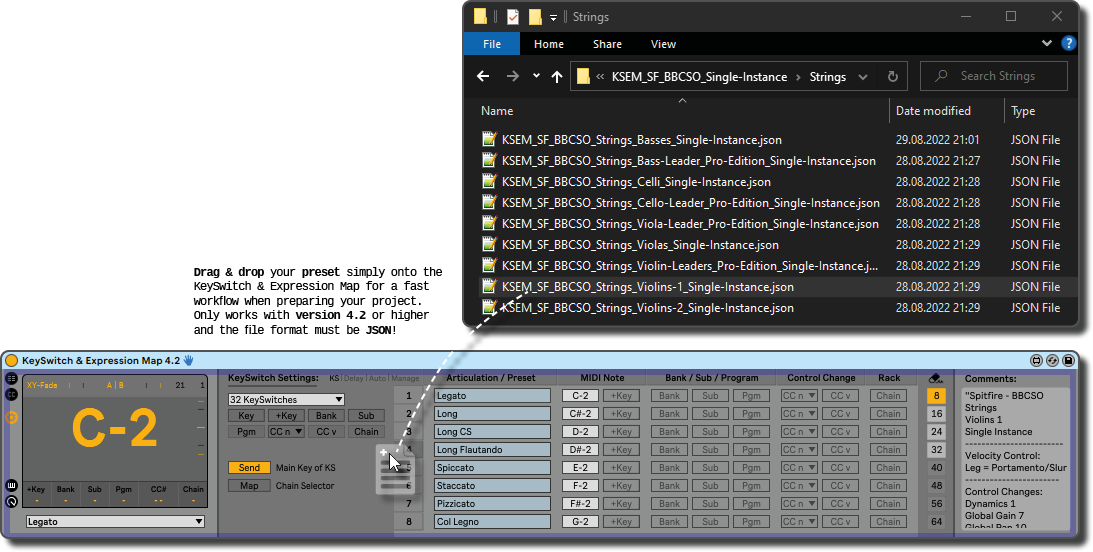This screenshot has height=552, width=1093.
Task: Open the 32 KeySwitches dropdown
Action: click(286, 399)
